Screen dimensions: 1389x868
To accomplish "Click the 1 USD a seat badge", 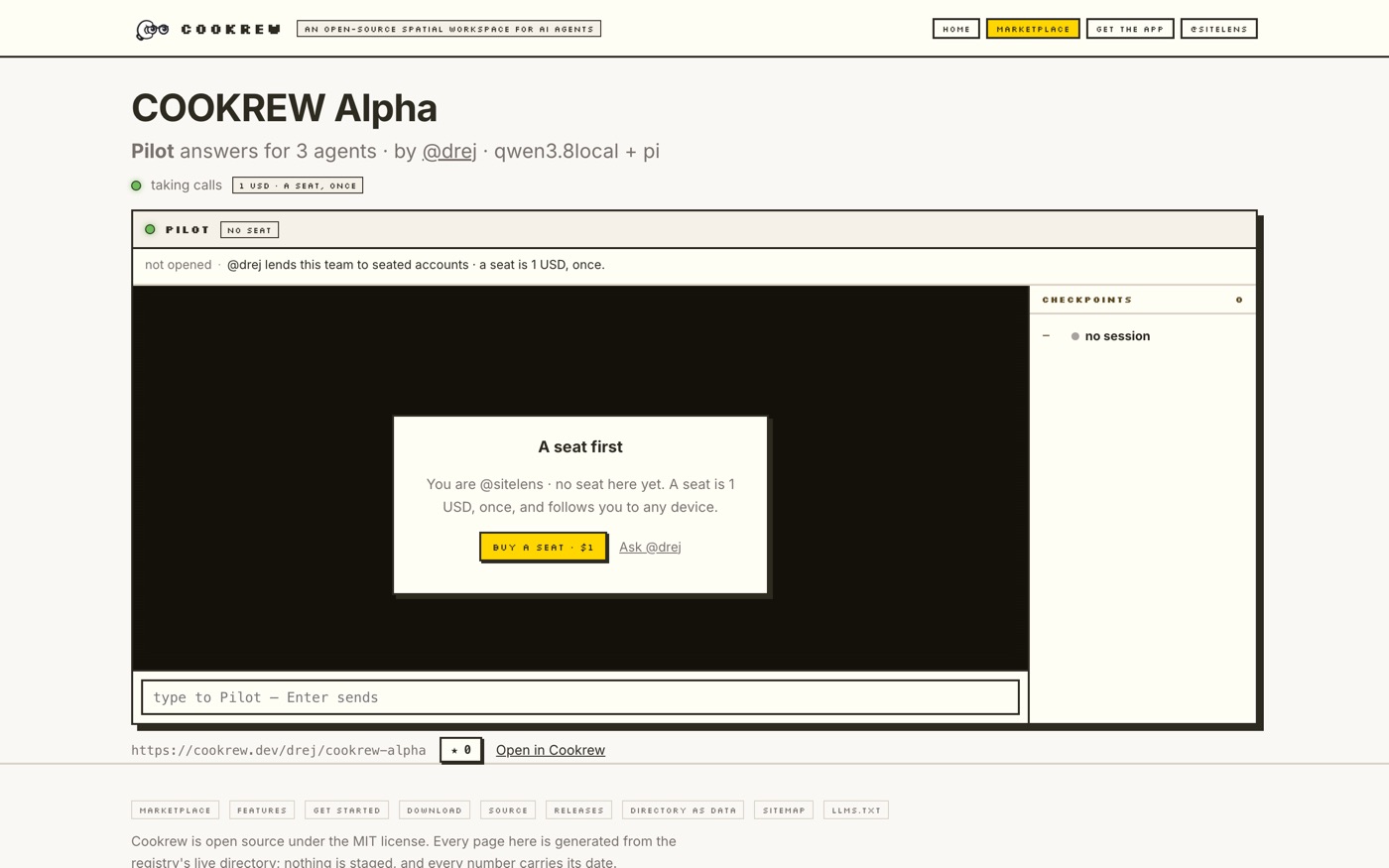I will (298, 186).
